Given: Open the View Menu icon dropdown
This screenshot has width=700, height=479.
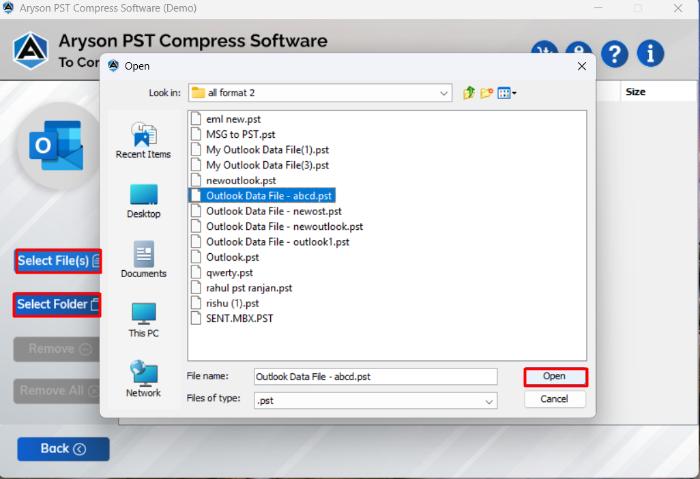Looking at the screenshot, I should point(507,93).
